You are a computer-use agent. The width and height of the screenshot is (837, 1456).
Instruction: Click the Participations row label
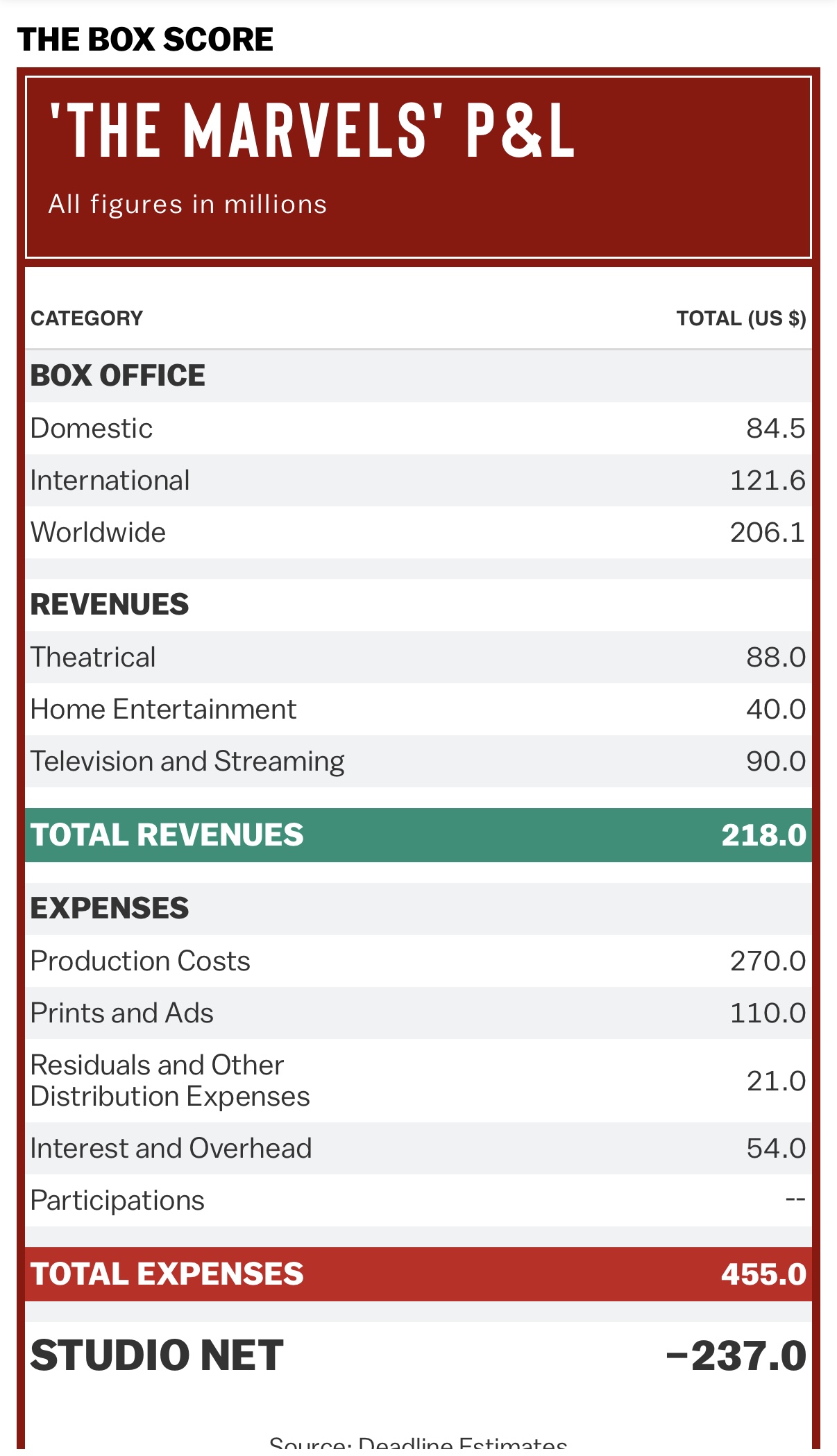pyautogui.click(x=117, y=1201)
